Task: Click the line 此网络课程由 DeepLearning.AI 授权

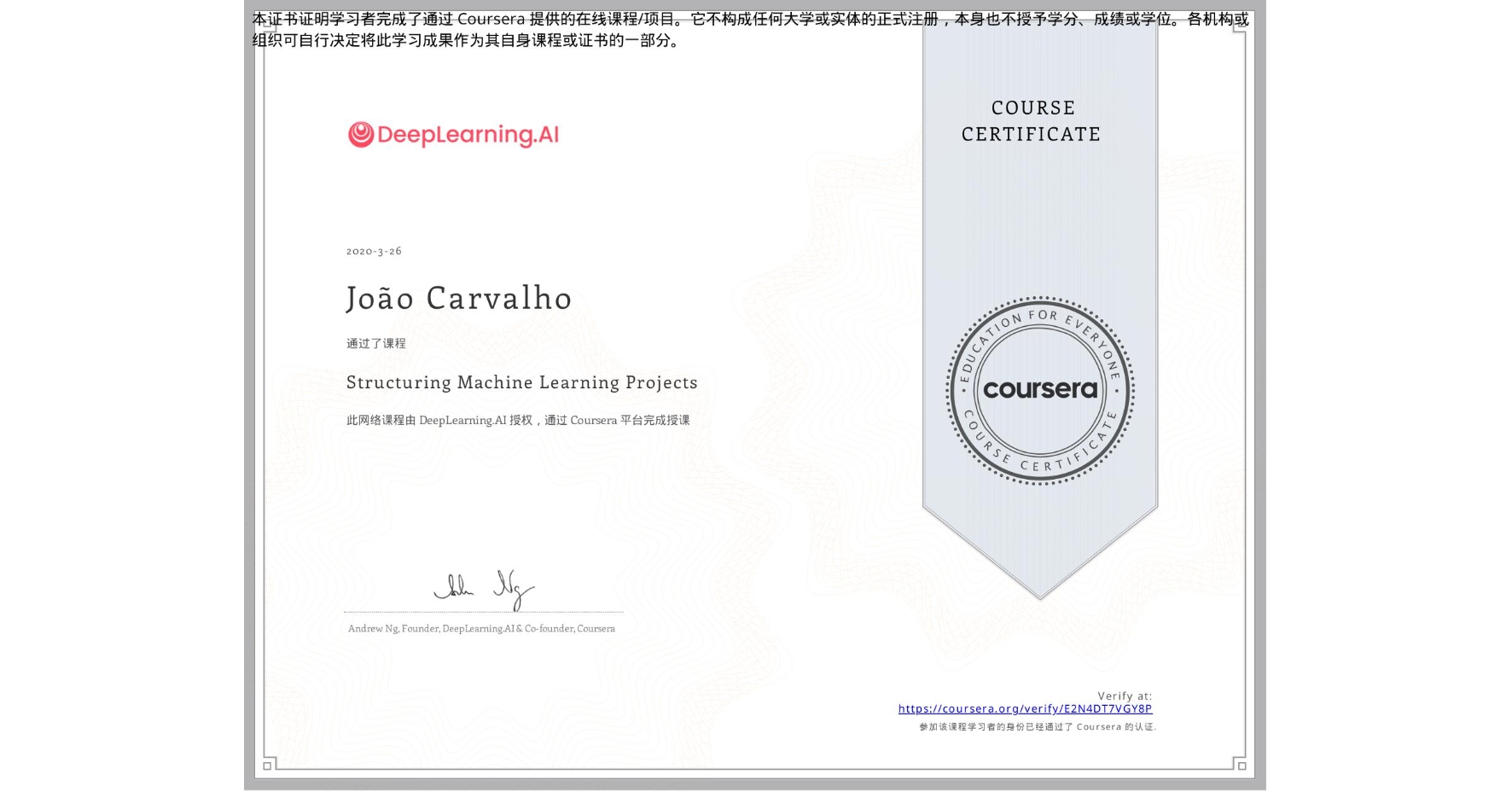Action: (518, 420)
